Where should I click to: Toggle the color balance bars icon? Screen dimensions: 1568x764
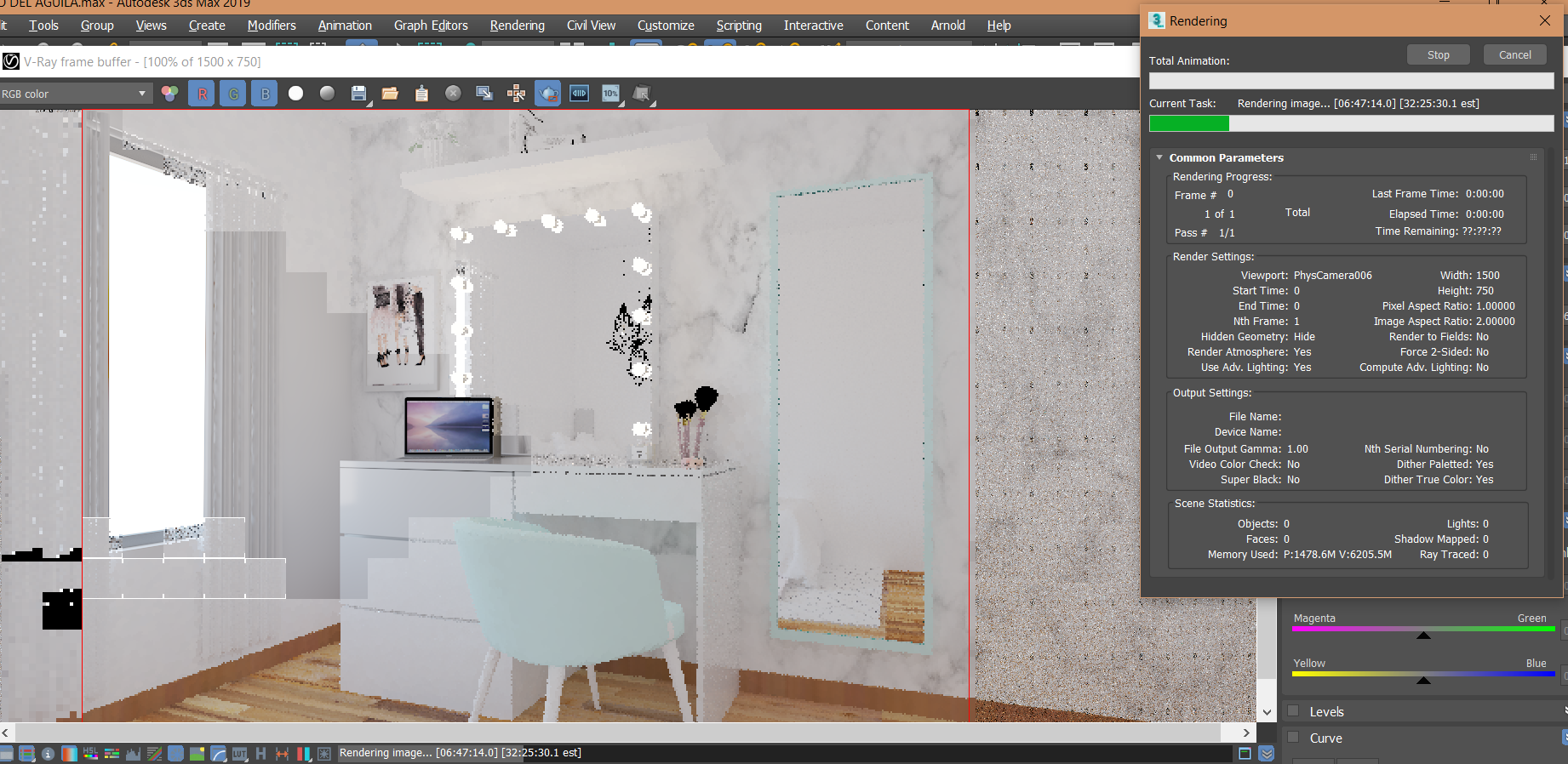tap(112, 753)
